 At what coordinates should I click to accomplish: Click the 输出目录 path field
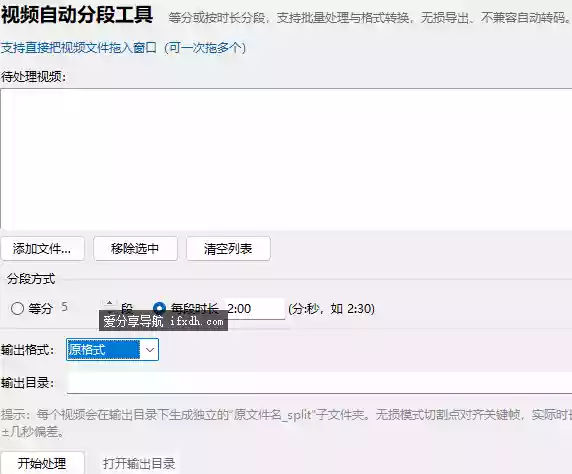point(319,383)
